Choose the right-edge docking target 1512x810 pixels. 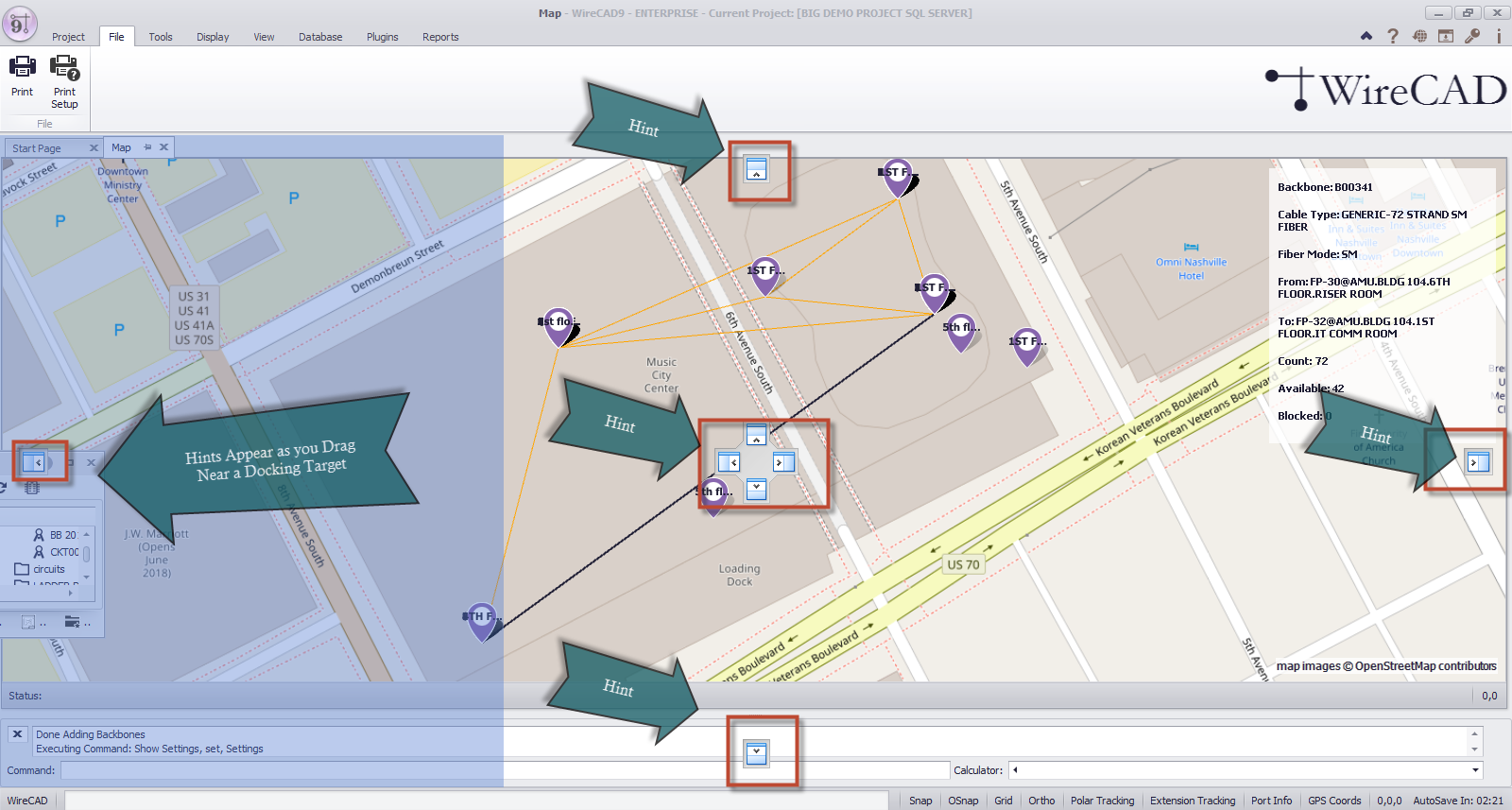(1478, 462)
